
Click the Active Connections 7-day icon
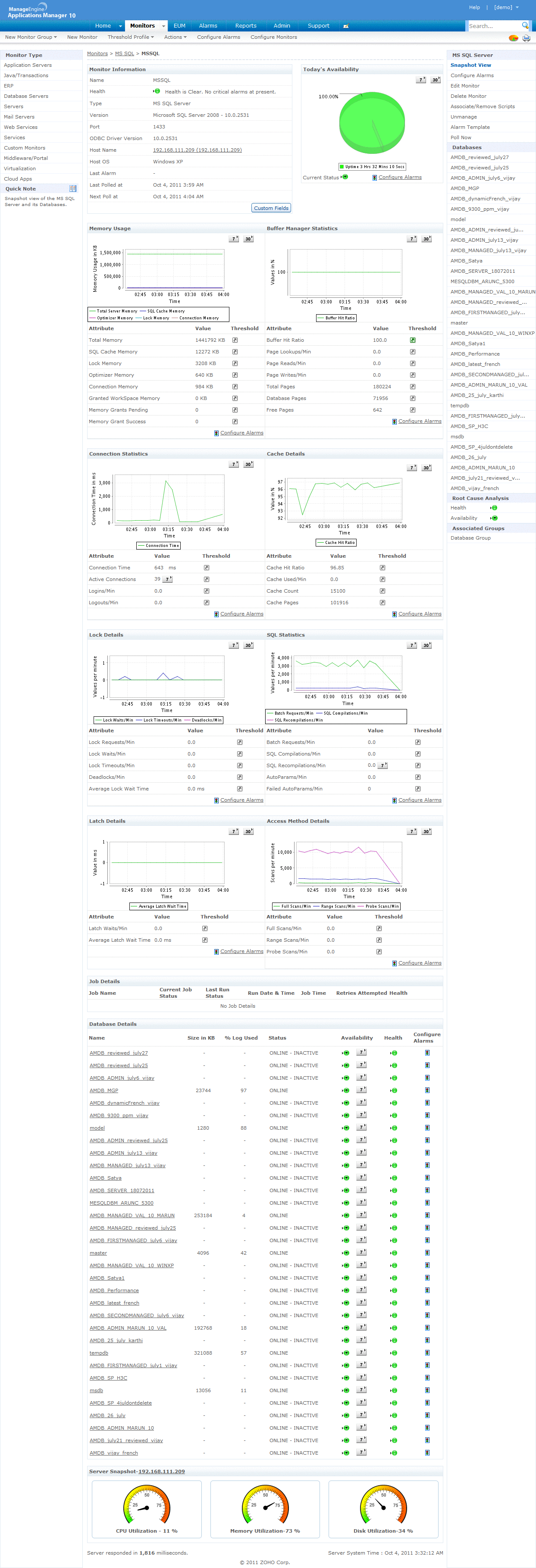[x=167, y=579]
